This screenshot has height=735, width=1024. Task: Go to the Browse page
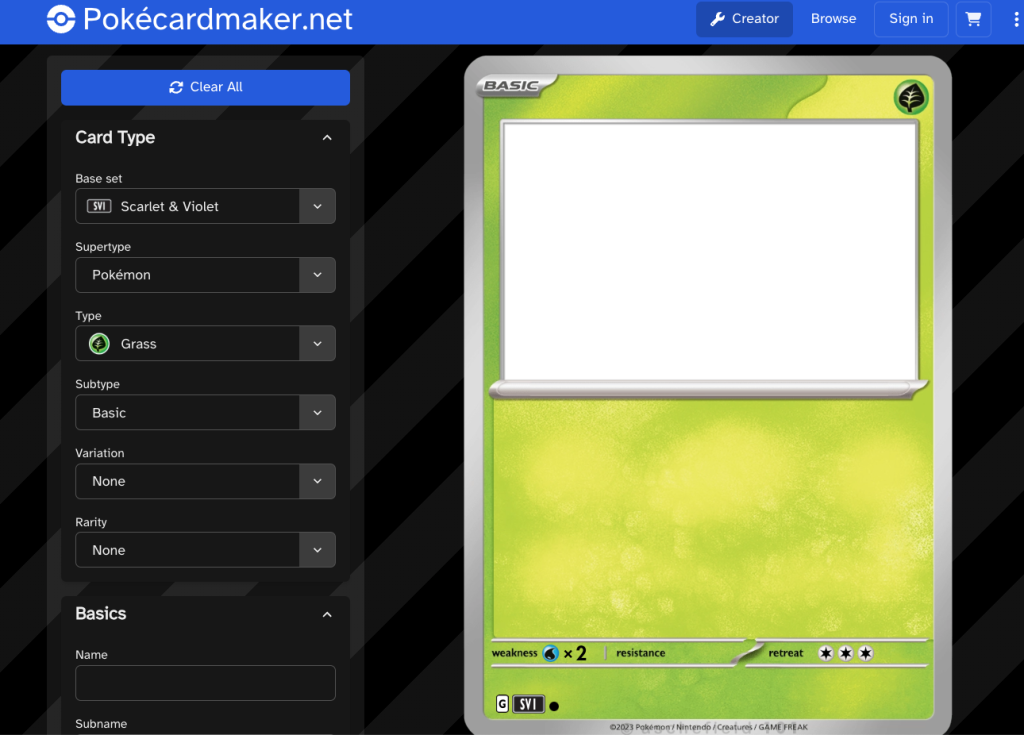coord(833,19)
